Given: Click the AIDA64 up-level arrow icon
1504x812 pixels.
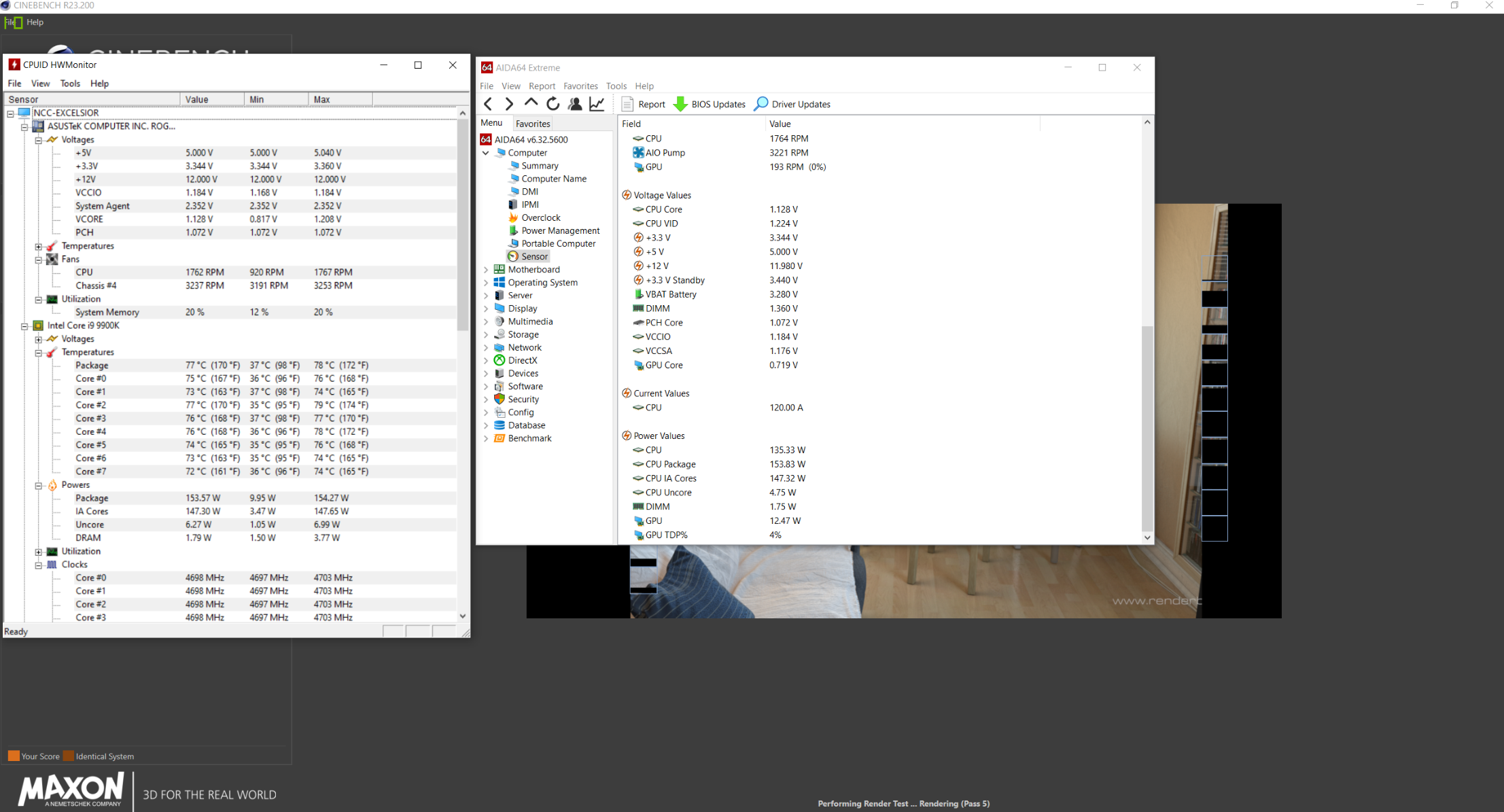Looking at the screenshot, I should pyautogui.click(x=531, y=103).
